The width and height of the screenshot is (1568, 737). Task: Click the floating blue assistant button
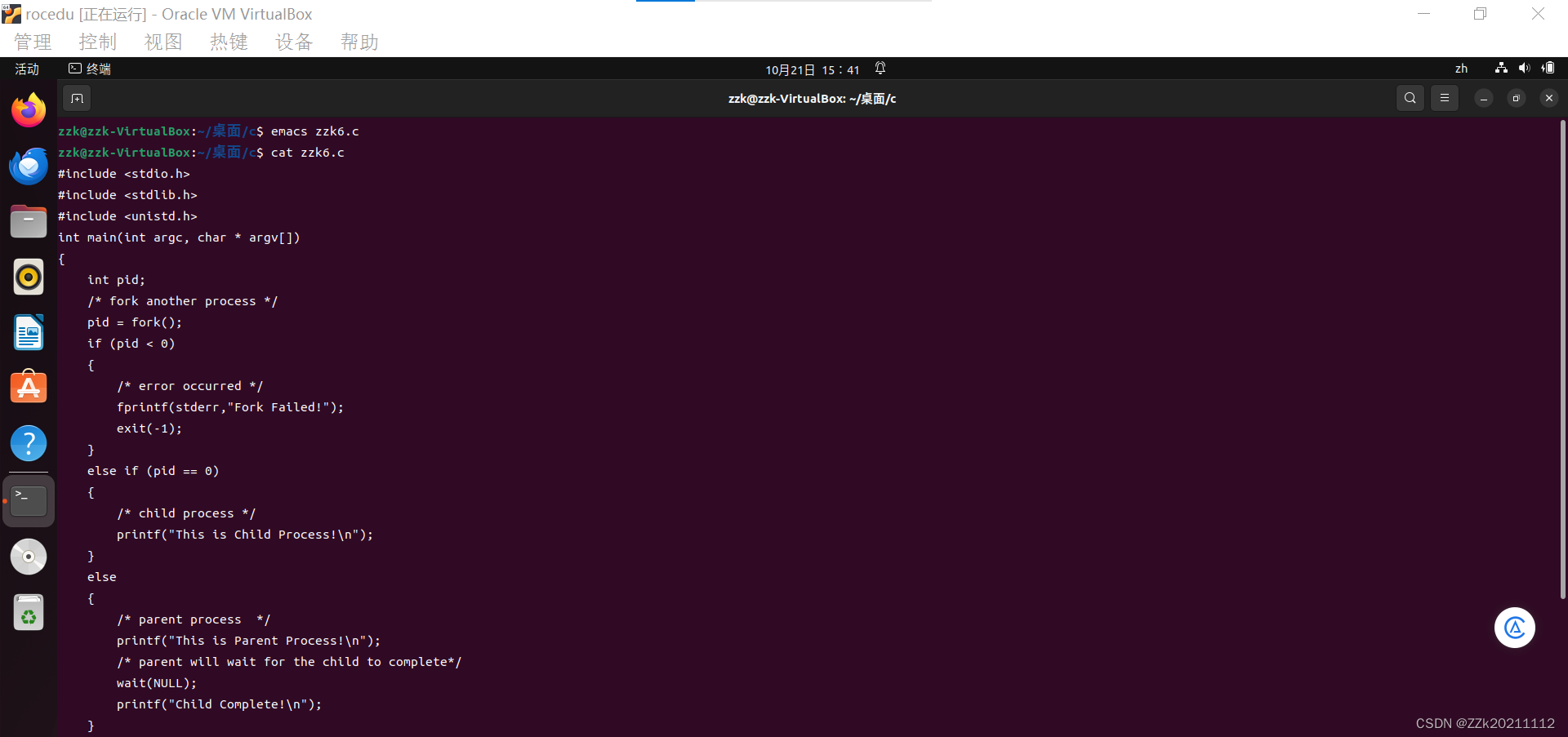click(x=1515, y=628)
